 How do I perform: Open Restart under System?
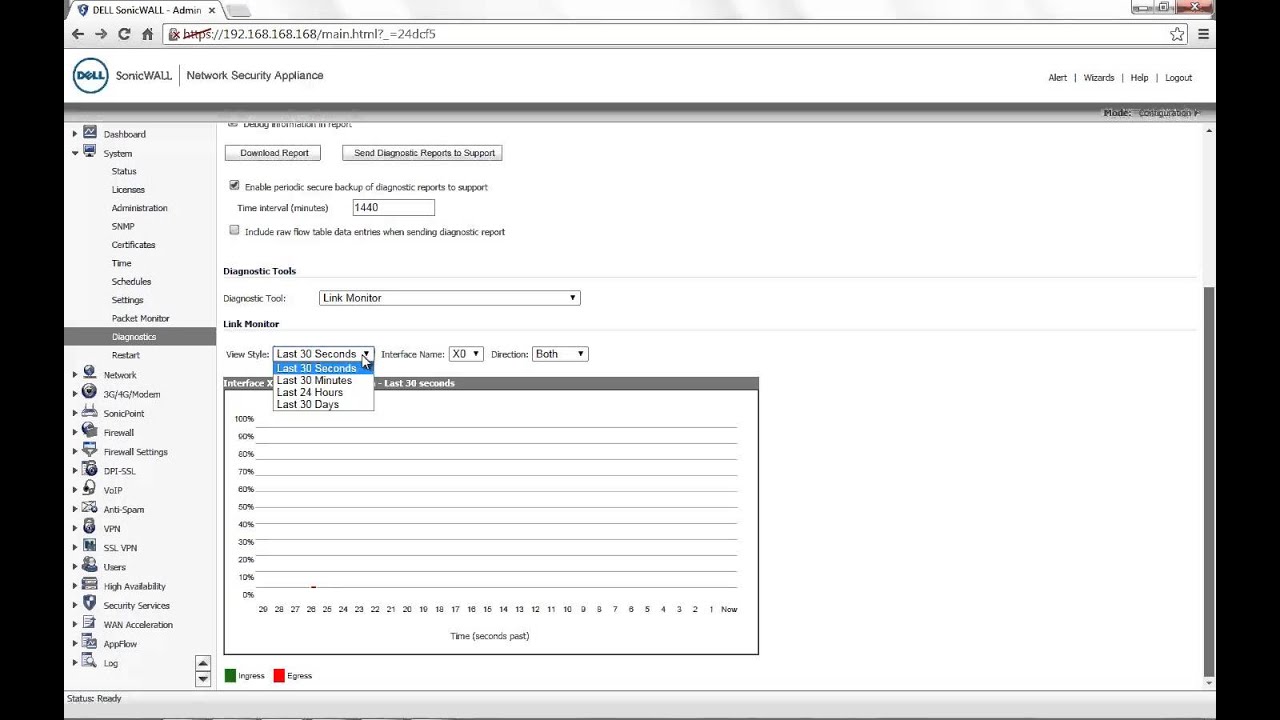[x=125, y=355]
